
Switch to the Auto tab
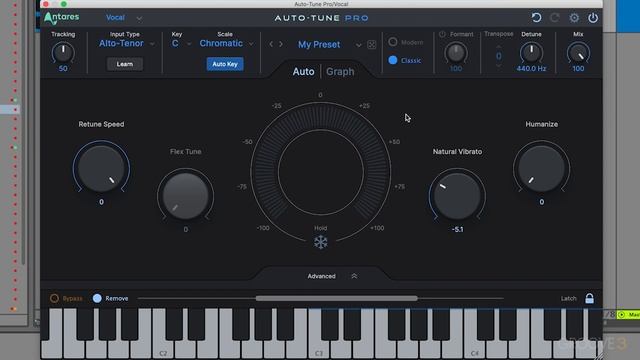(x=303, y=71)
